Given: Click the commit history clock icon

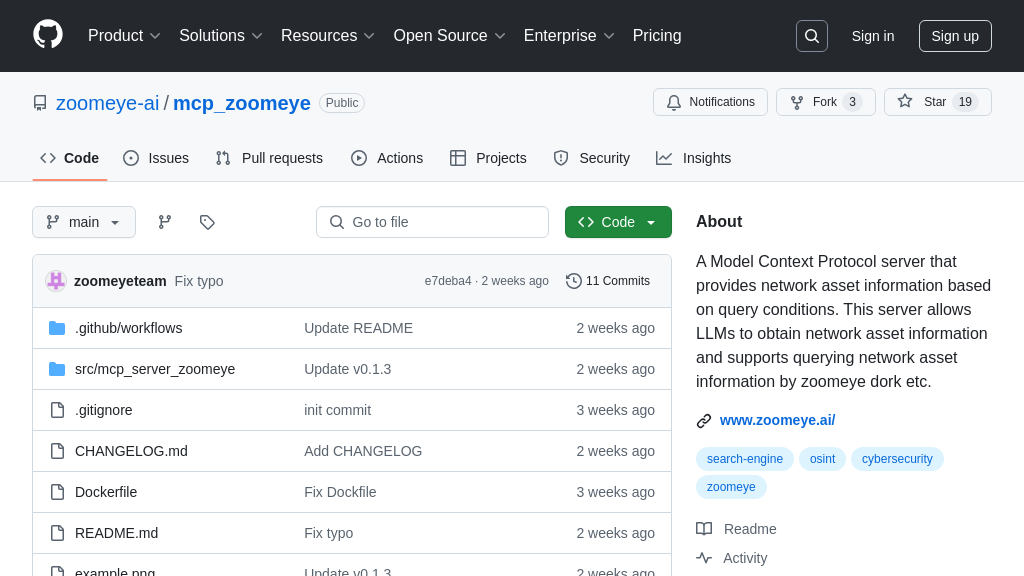Looking at the screenshot, I should (573, 281).
